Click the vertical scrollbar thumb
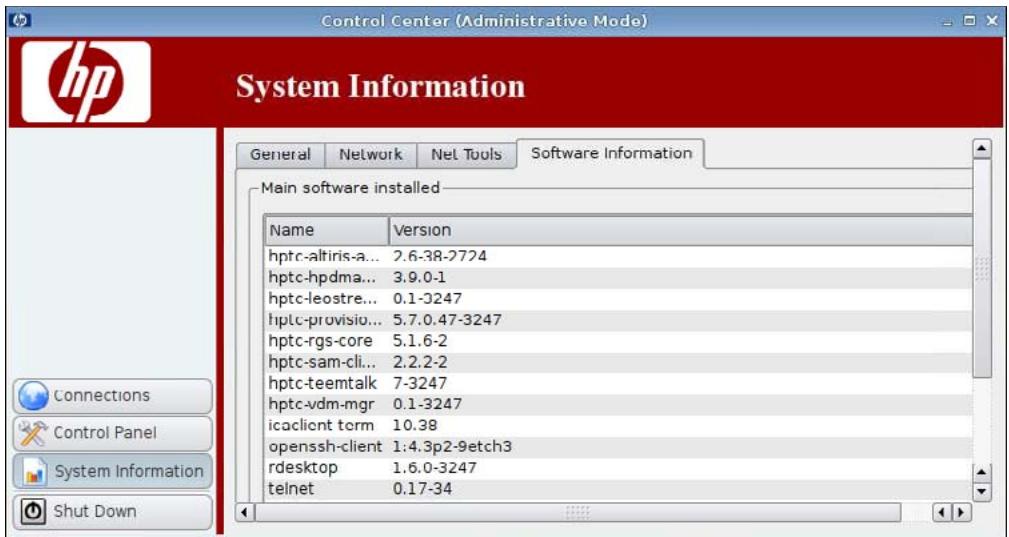The width and height of the screenshot is (1009, 537). (x=982, y=269)
